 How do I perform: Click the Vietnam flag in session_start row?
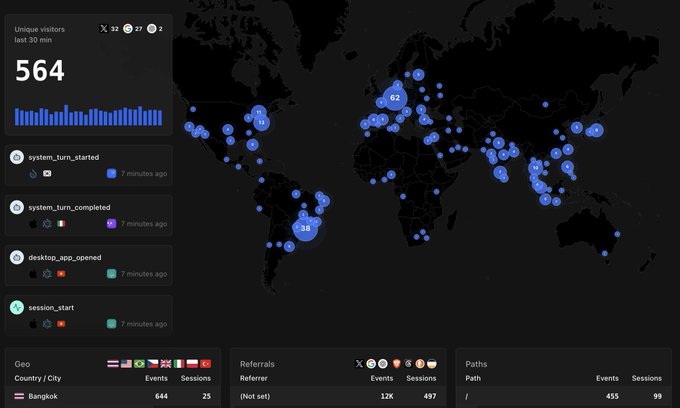[x=61, y=324]
